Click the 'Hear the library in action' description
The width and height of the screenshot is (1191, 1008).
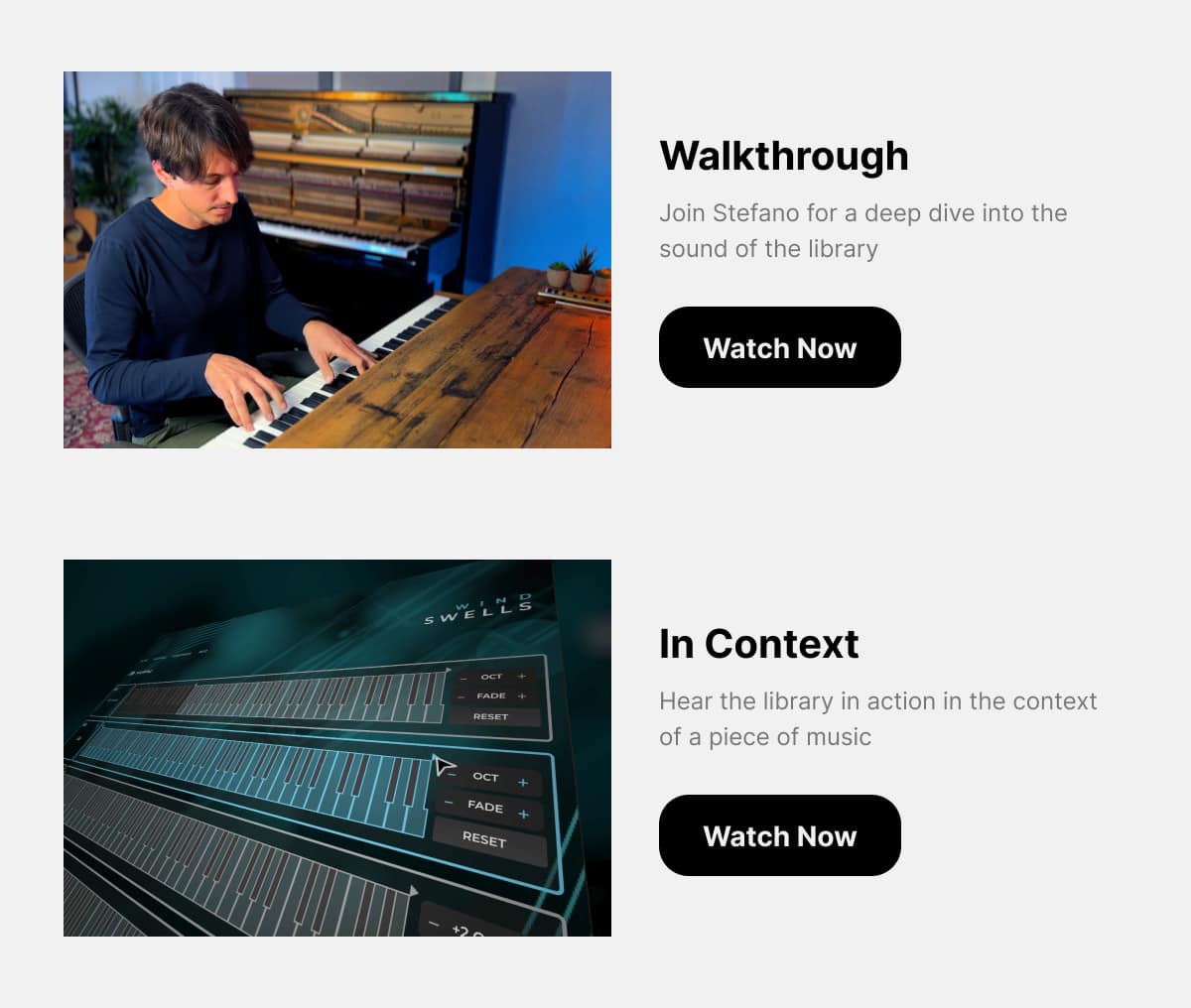[878, 718]
